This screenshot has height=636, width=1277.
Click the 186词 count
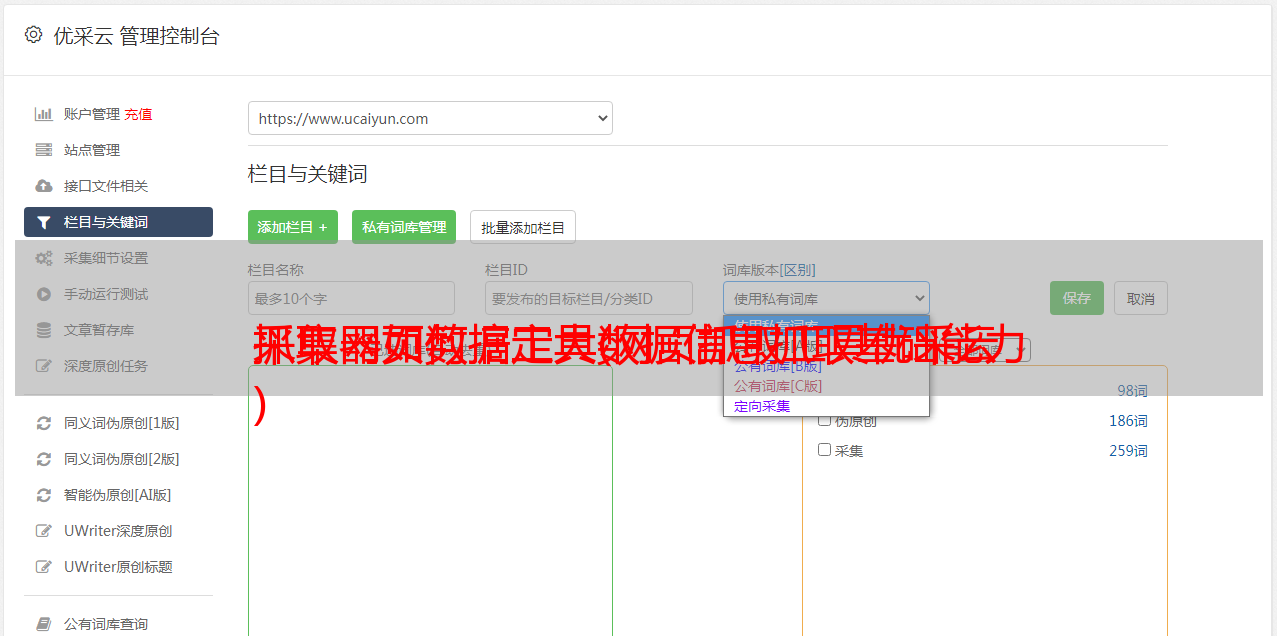1128,421
